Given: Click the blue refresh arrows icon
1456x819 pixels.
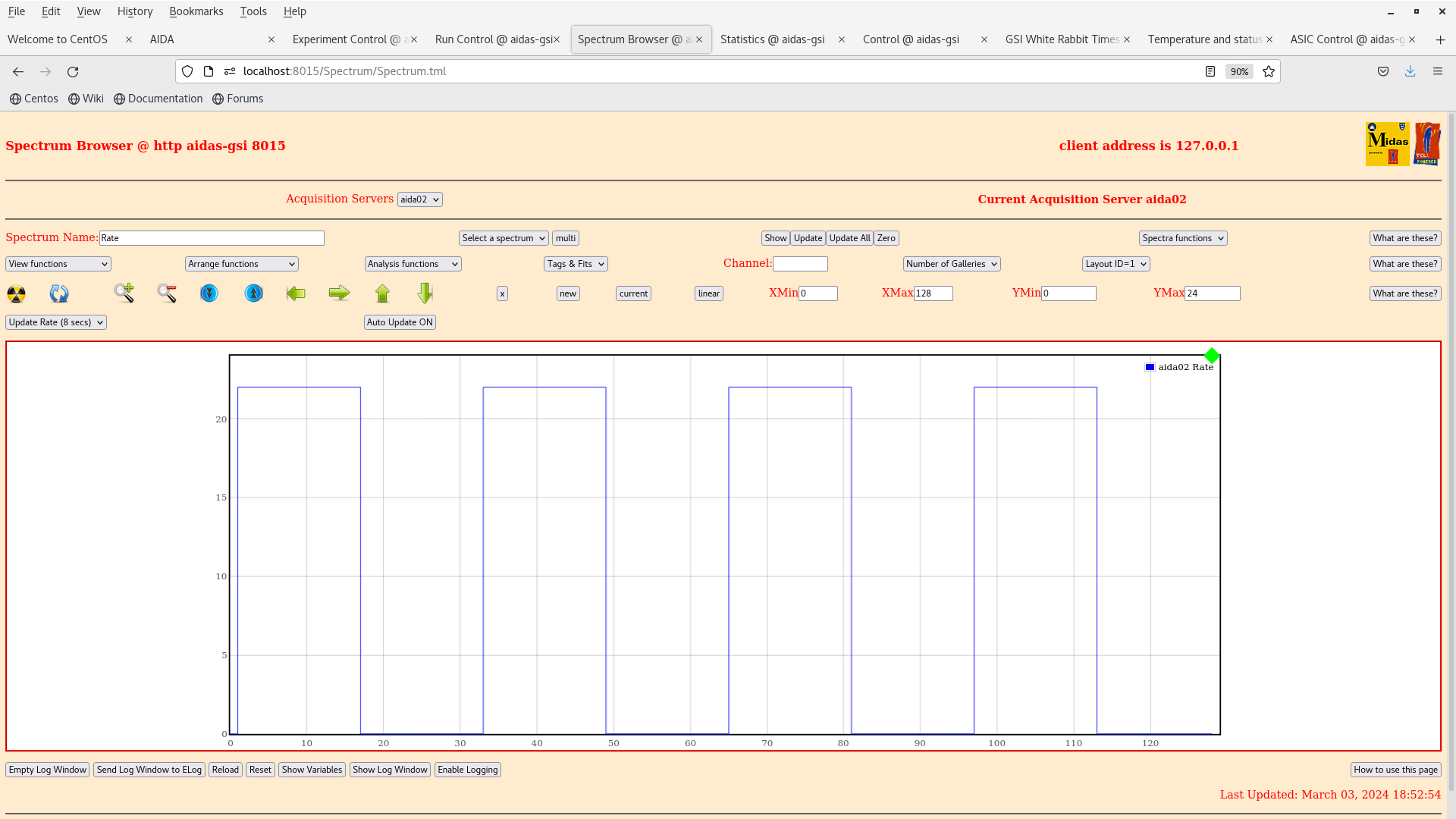Looking at the screenshot, I should (x=59, y=293).
